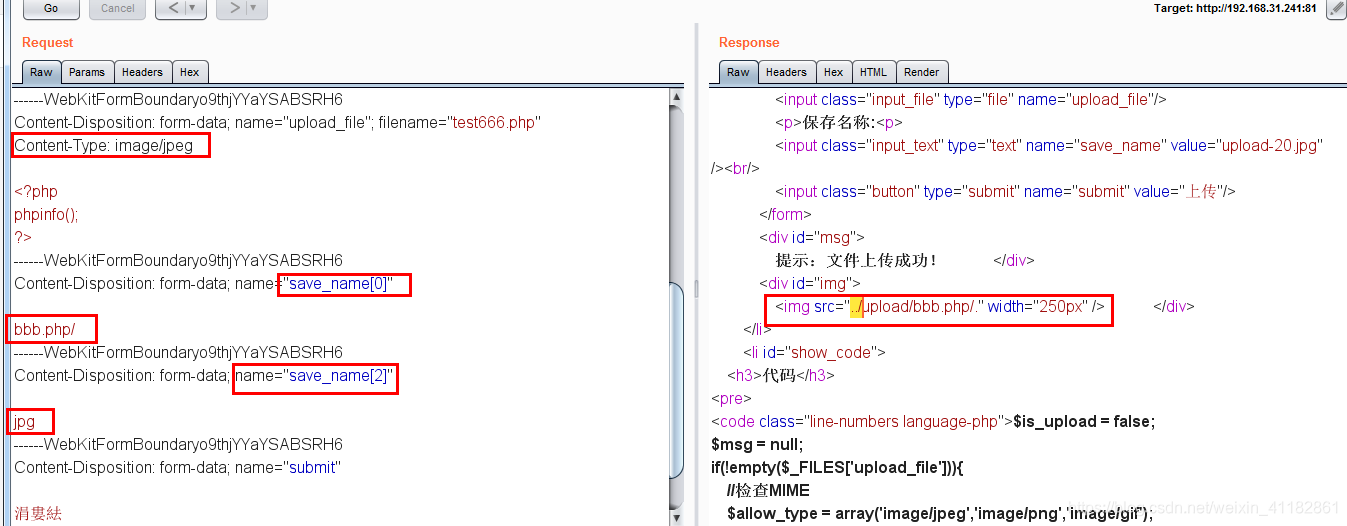The height and width of the screenshot is (526, 1347).
Task: Switch to the Request Hex tab
Action: tap(190, 72)
